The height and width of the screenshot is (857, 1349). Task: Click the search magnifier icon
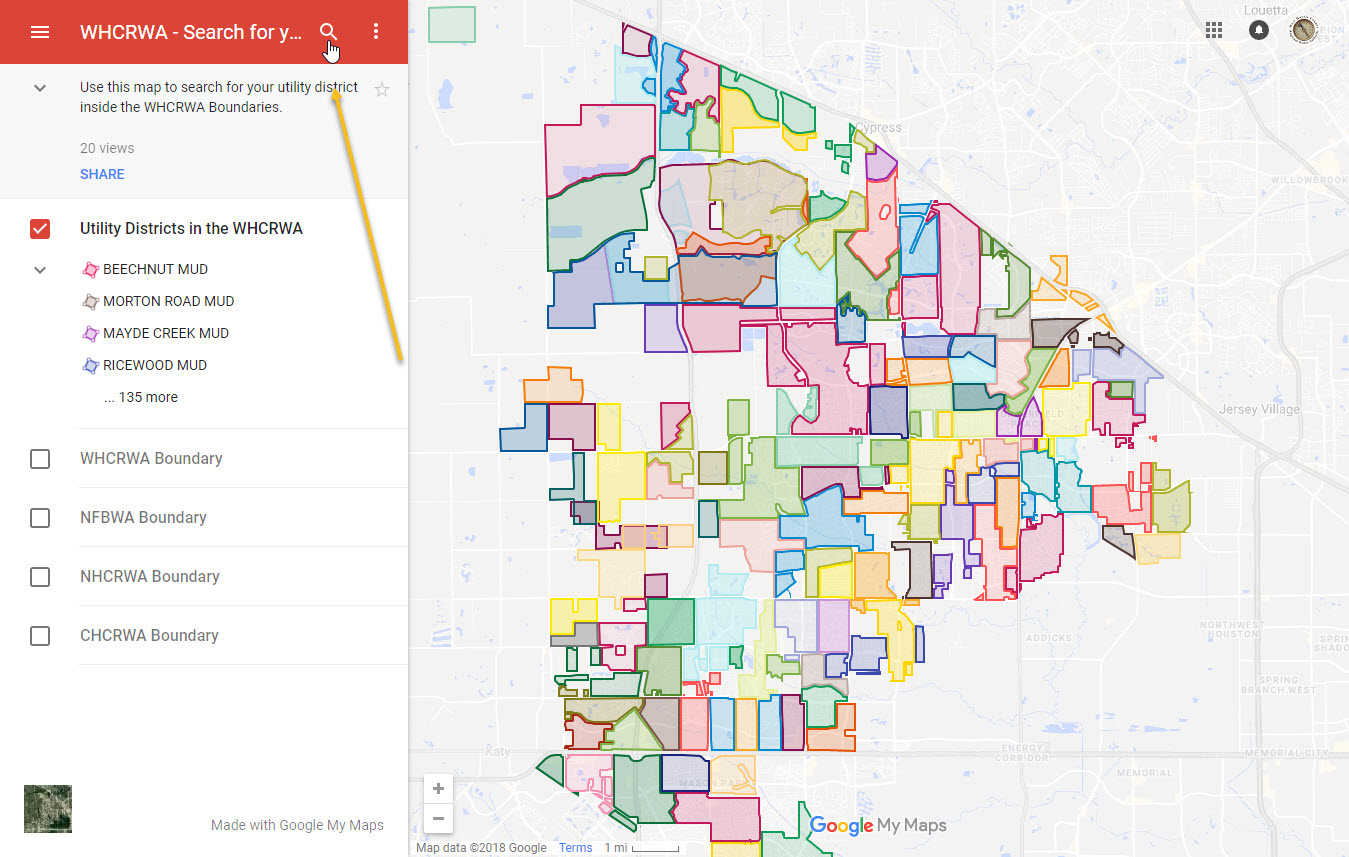pyautogui.click(x=328, y=32)
